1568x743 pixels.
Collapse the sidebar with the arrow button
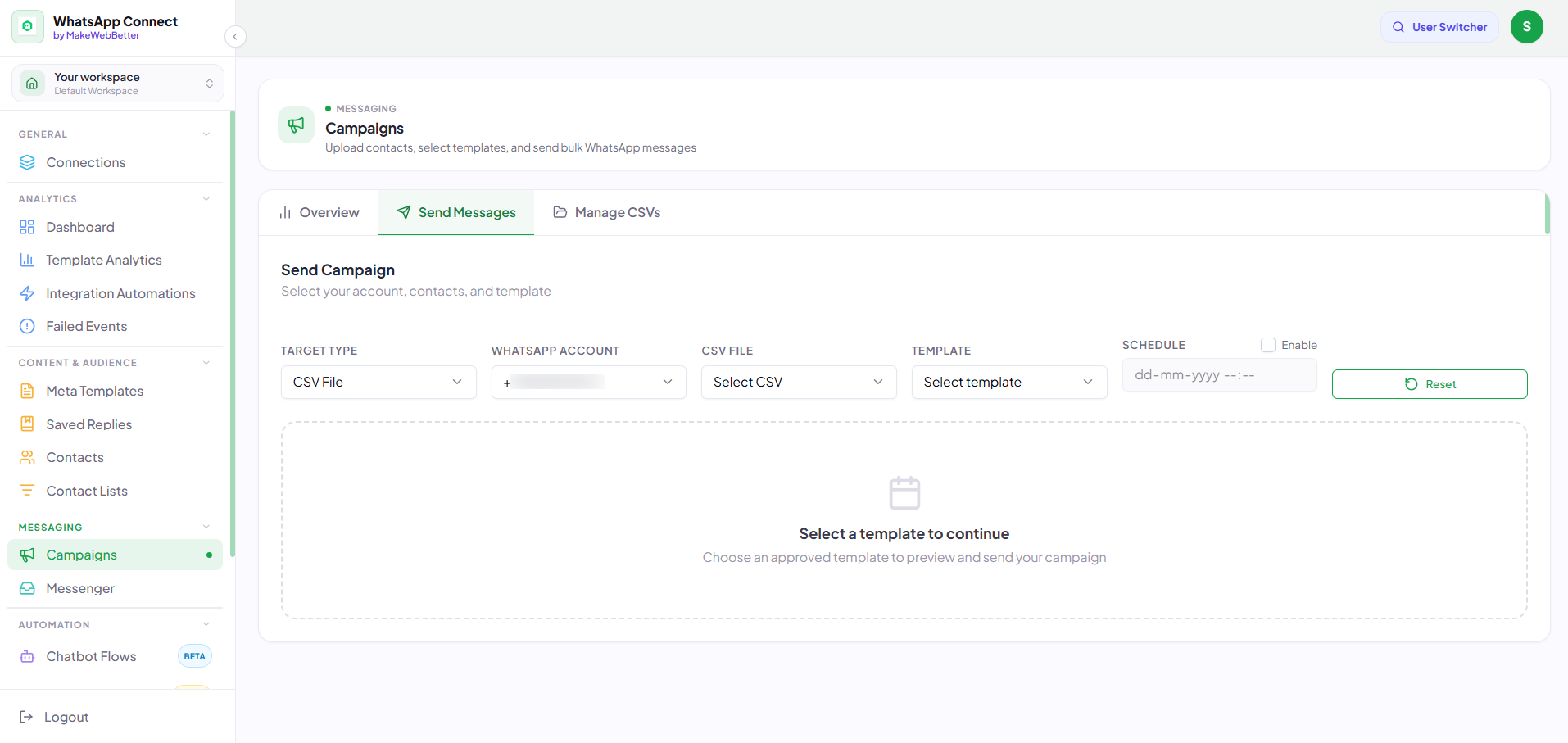point(235,36)
